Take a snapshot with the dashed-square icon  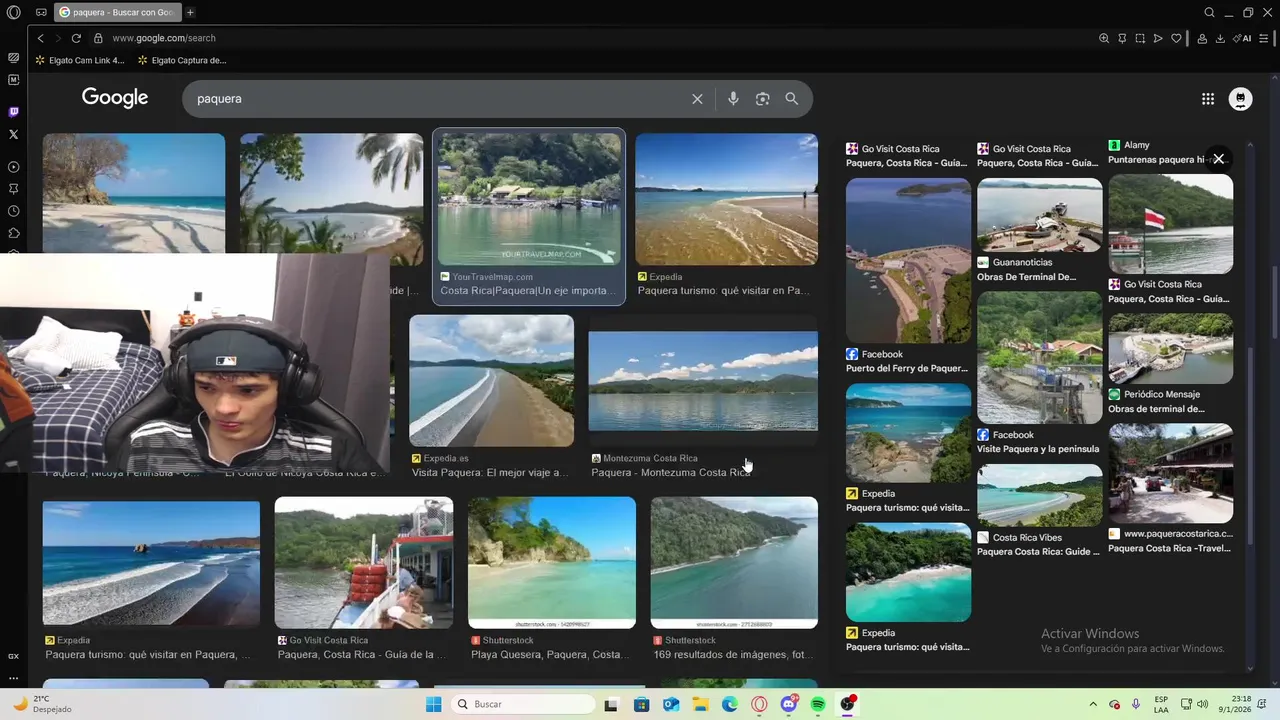pyautogui.click(x=1140, y=38)
